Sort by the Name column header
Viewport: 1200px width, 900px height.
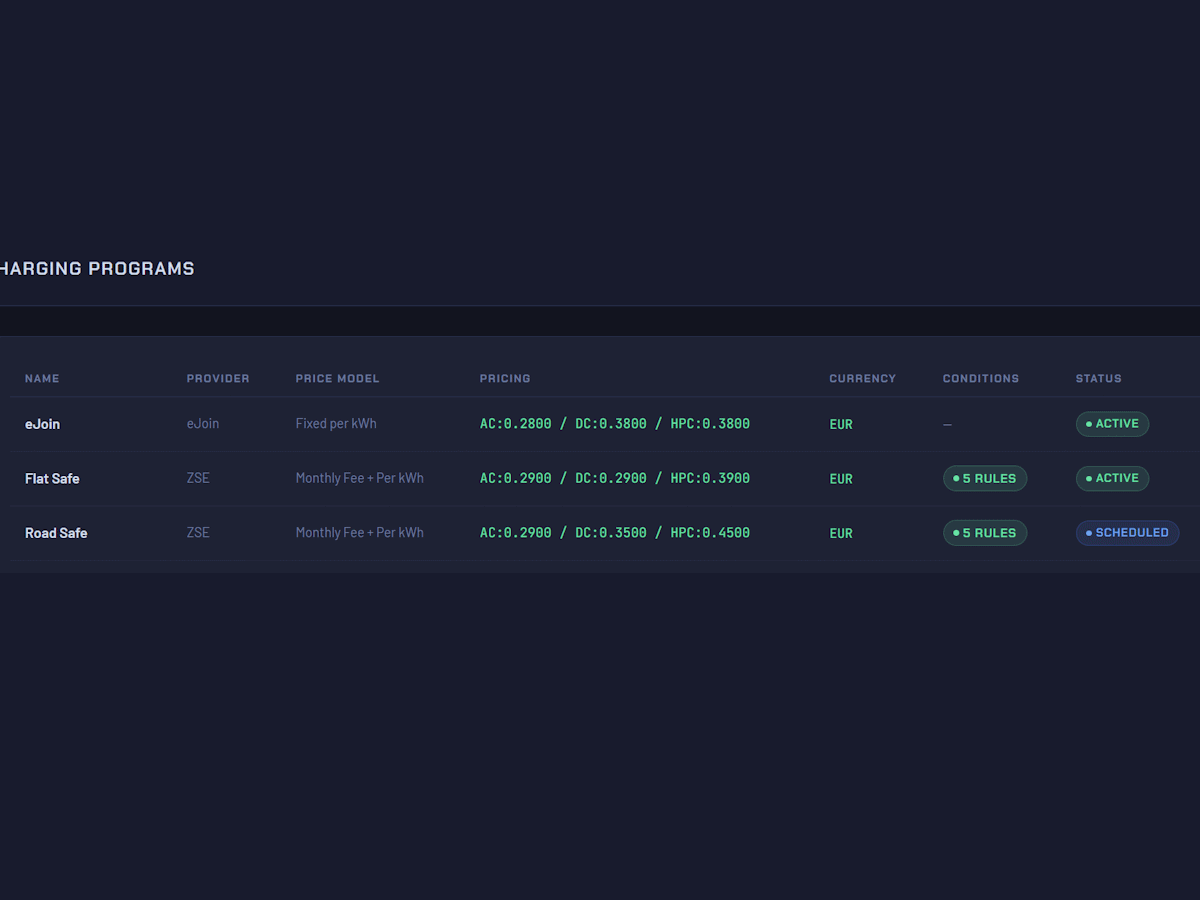coord(42,379)
